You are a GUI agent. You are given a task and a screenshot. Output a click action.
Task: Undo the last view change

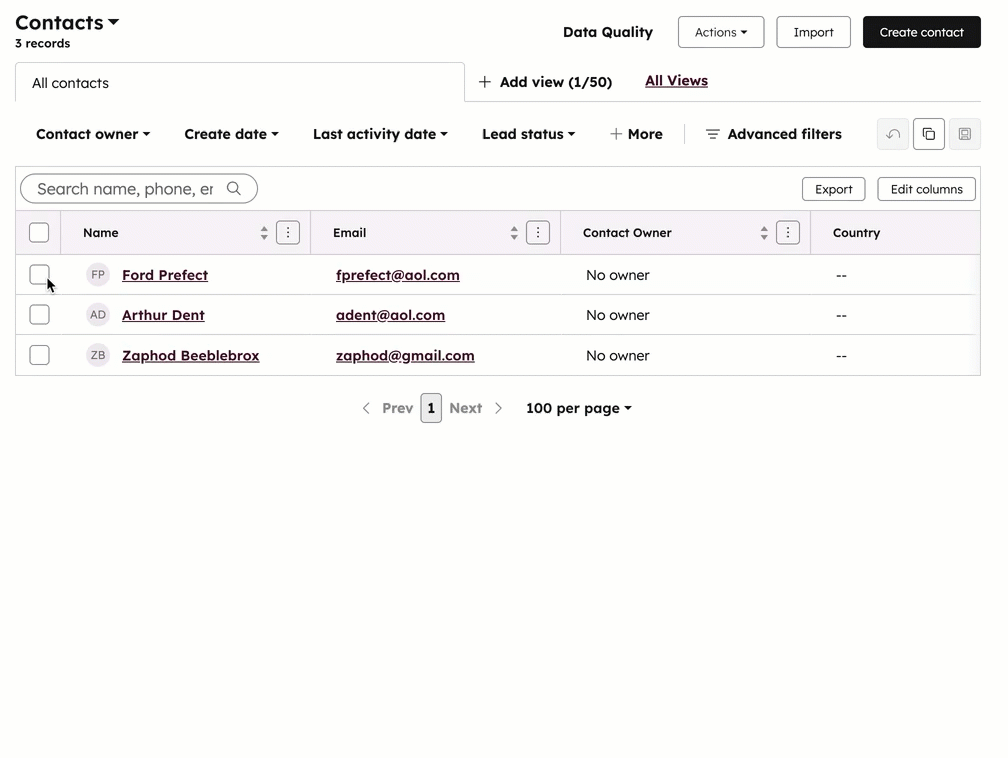(892, 133)
